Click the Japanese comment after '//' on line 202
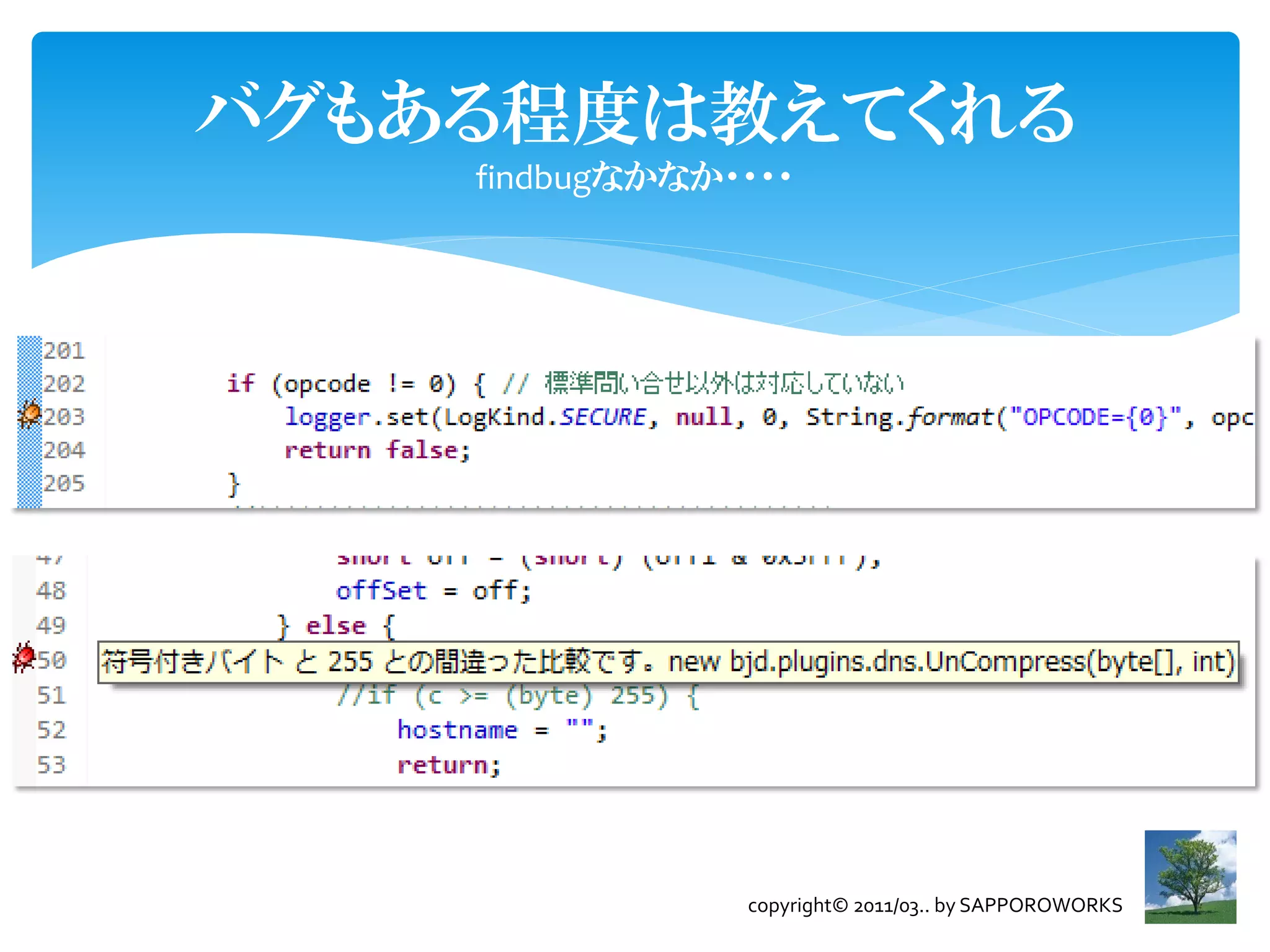The width and height of the screenshot is (1270, 952). (x=724, y=384)
